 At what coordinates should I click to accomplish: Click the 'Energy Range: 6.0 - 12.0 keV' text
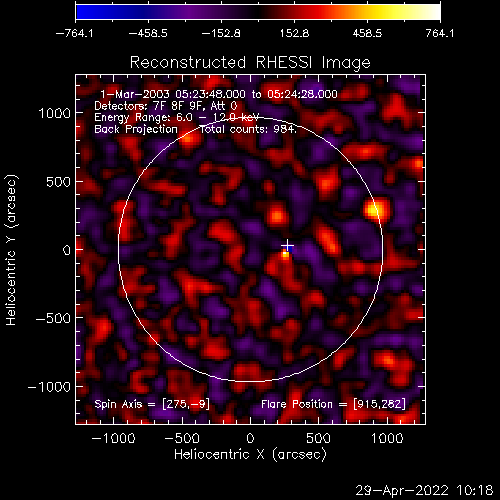click(177, 117)
